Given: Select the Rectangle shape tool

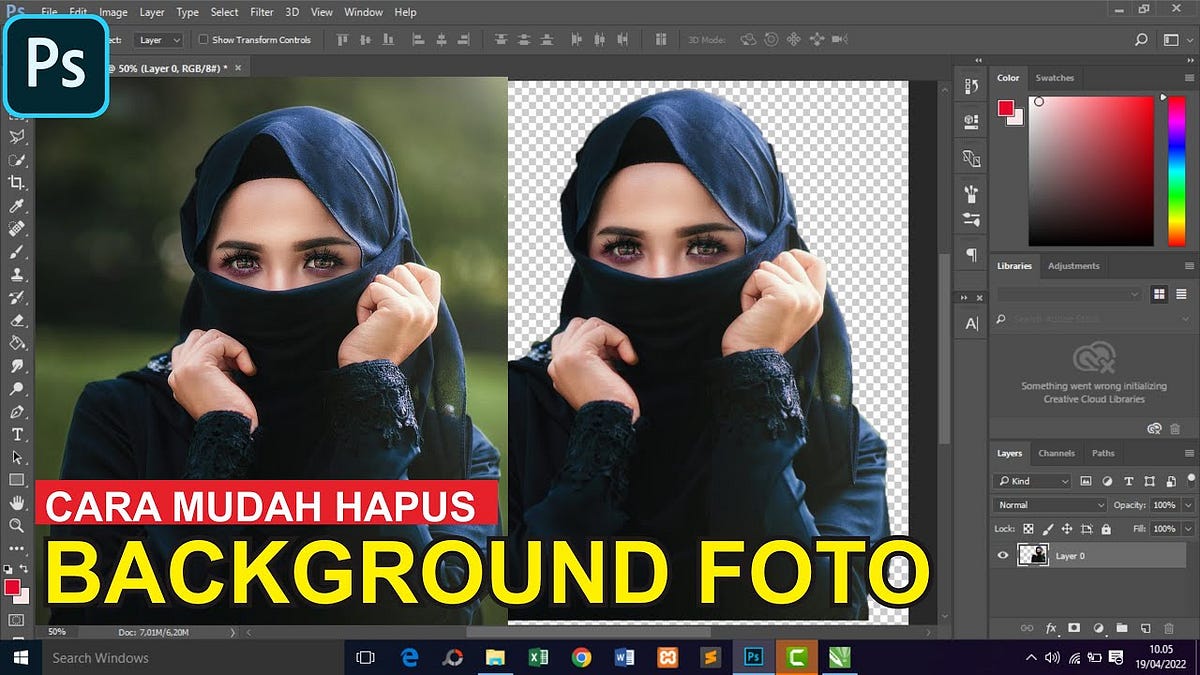Looking at the screenshot, I should (17, 480).
